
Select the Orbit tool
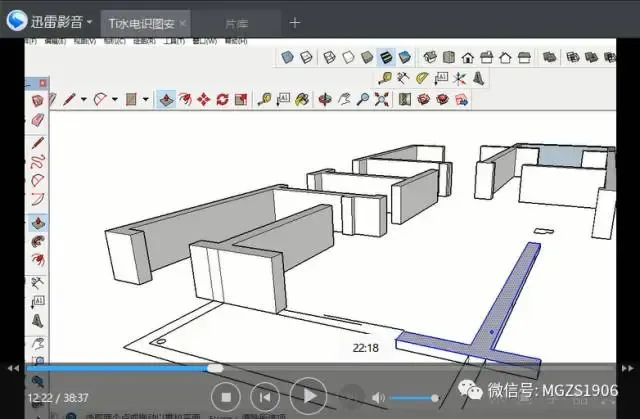[x=325, y=100]
